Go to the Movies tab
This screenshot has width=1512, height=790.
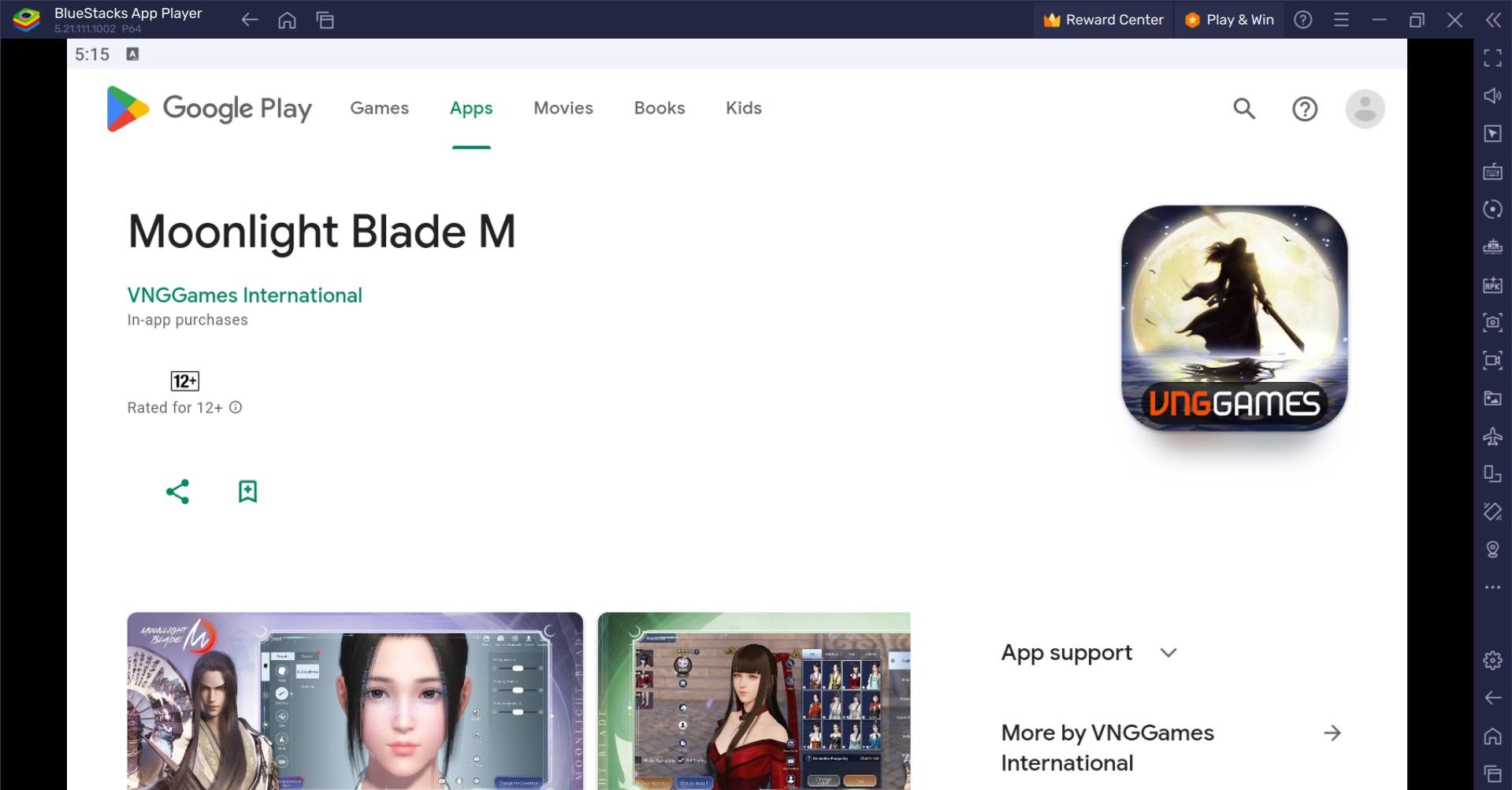(563, 108)
